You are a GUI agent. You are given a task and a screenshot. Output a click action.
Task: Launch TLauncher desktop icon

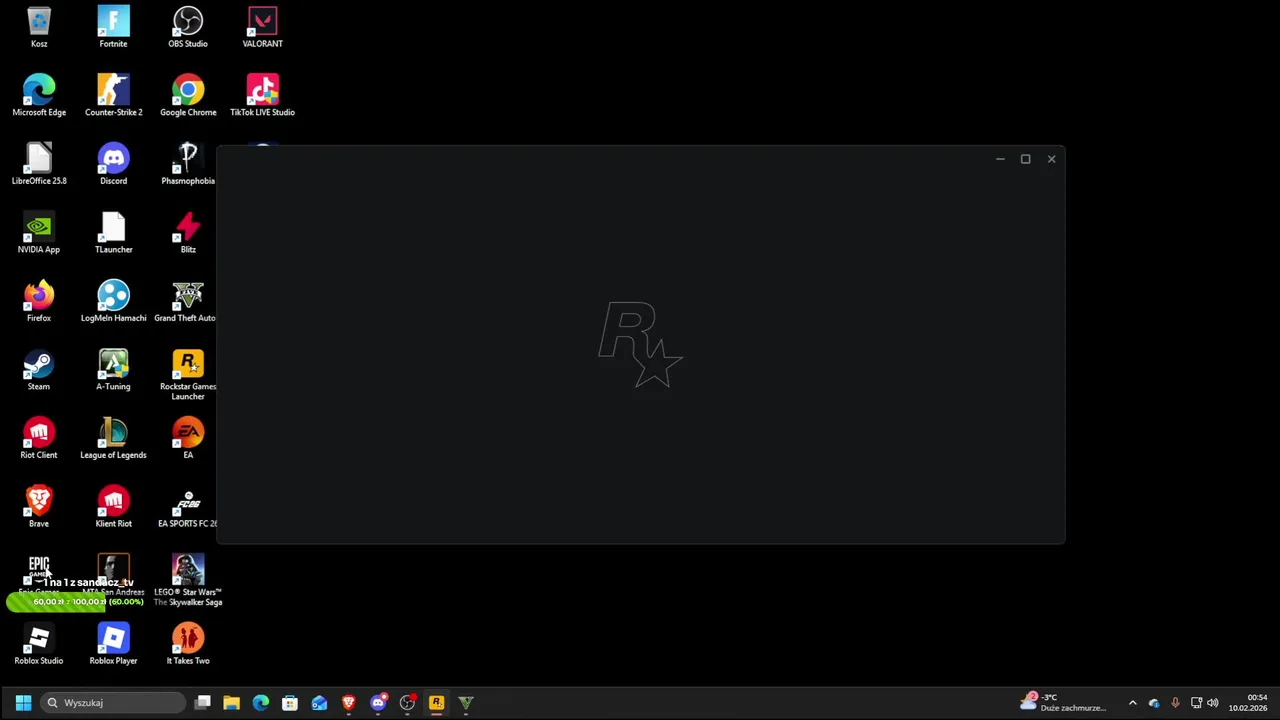(x=113, y=232)
